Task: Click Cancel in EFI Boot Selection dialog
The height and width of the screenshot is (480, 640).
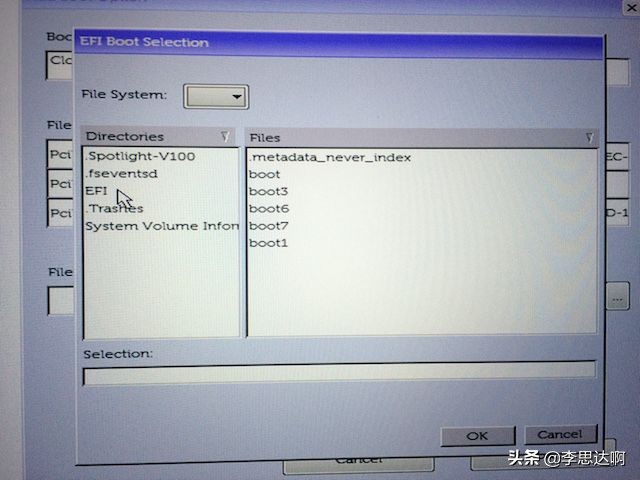Action: coord(560,434)
